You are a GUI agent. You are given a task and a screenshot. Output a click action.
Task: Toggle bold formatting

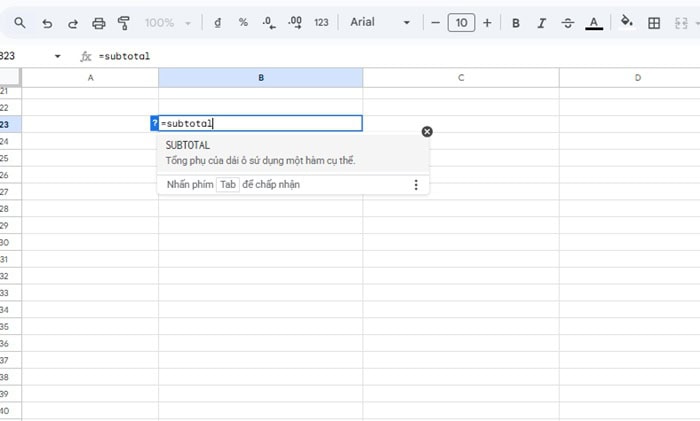coord(516,23)
